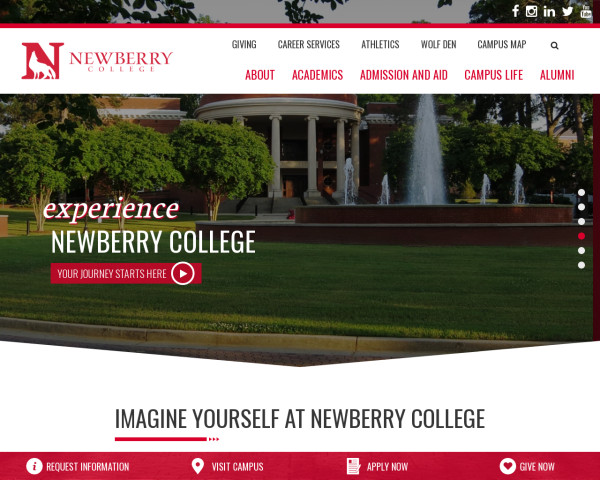Click the Apply Now document icon
This screenshot has width=600, height=480.
[x=353, y=466]
